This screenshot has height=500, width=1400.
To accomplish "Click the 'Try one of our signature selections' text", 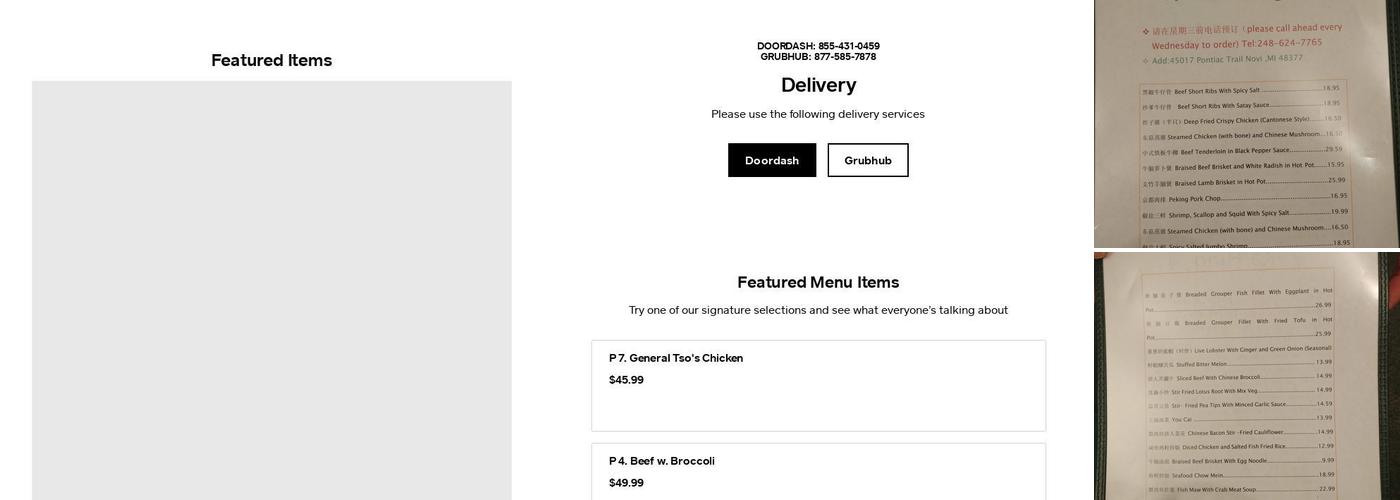I will (x=818, y=310).
